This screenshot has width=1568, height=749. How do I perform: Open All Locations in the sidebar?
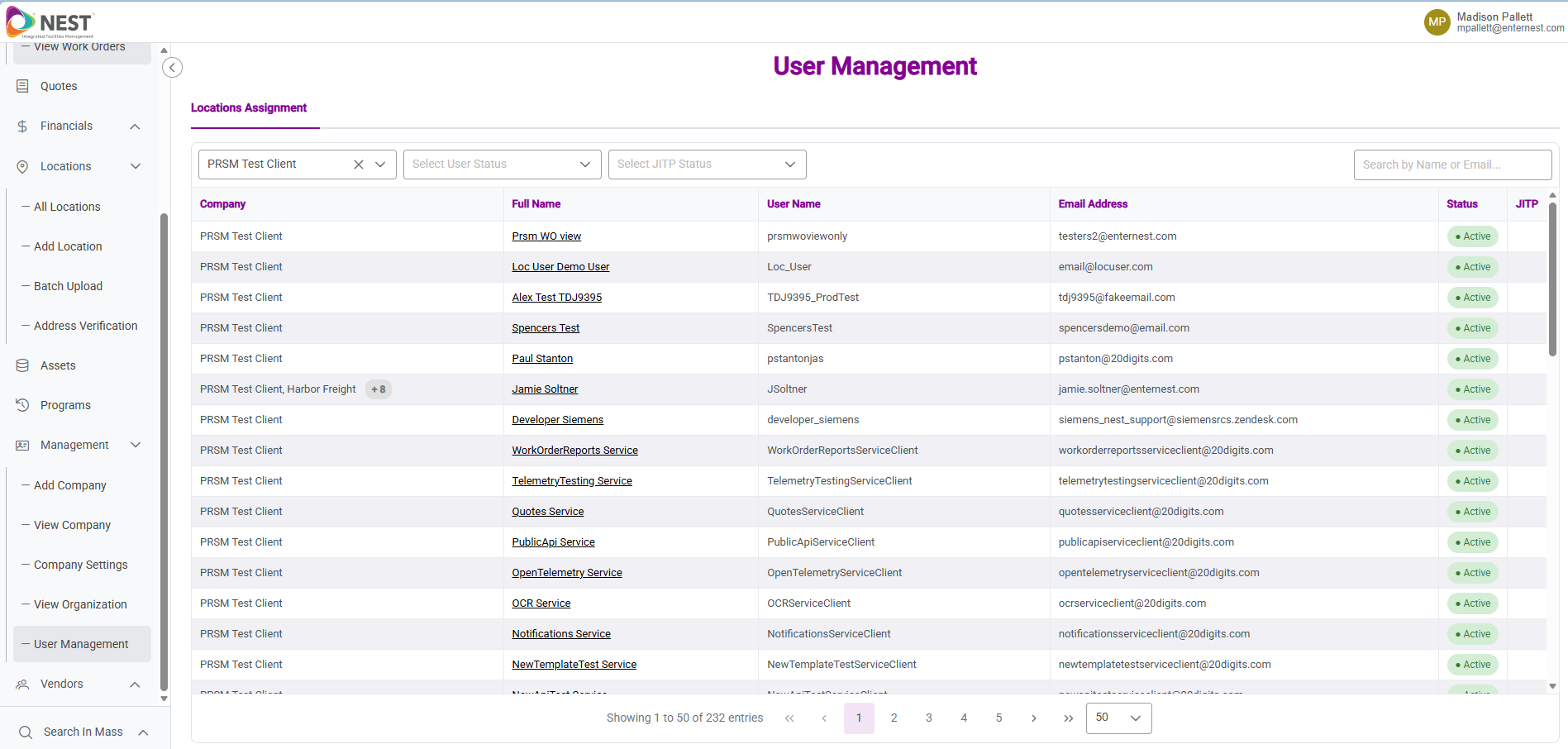click(67, 207)
